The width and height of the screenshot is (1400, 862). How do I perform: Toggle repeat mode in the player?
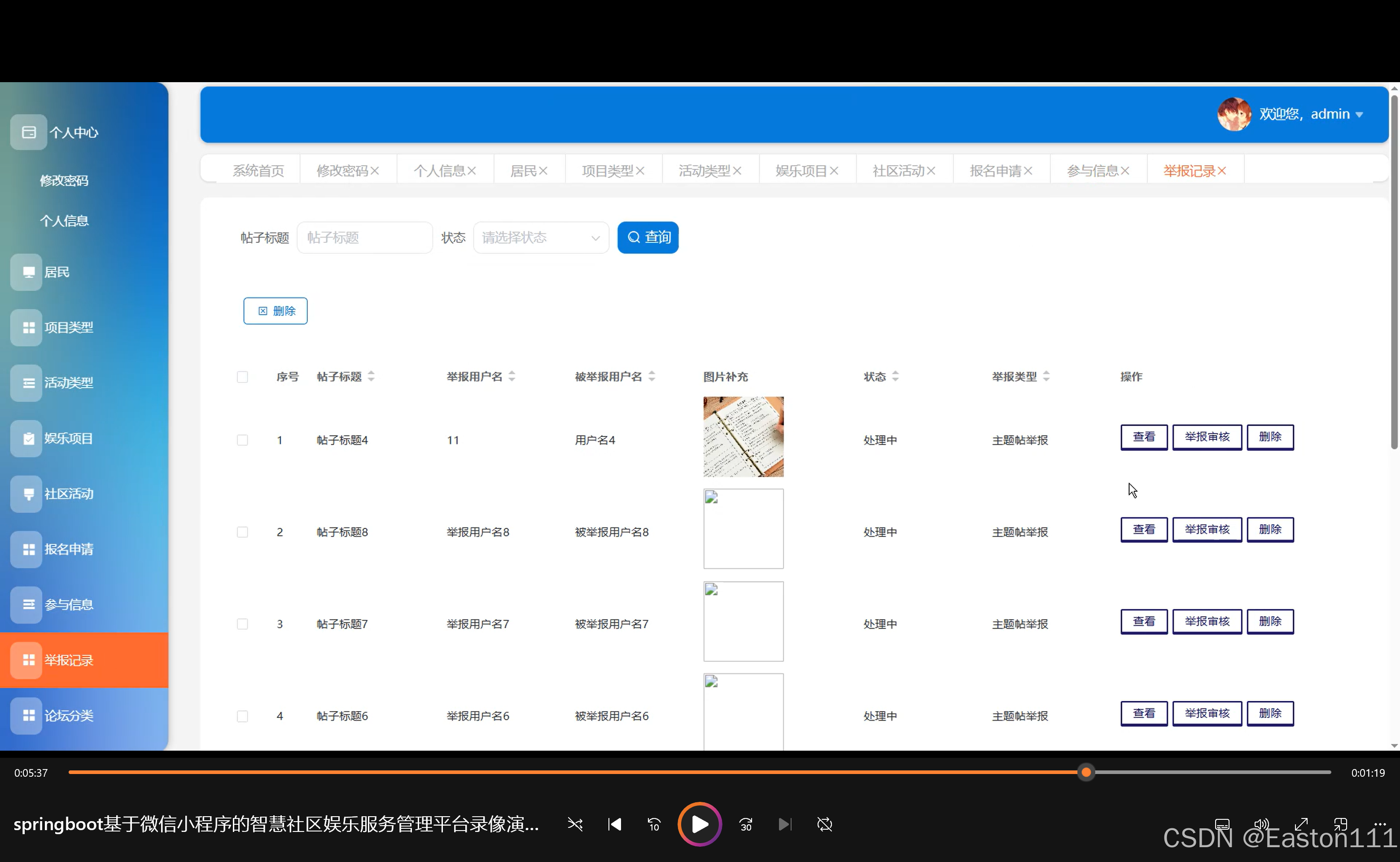click(824, 824)
